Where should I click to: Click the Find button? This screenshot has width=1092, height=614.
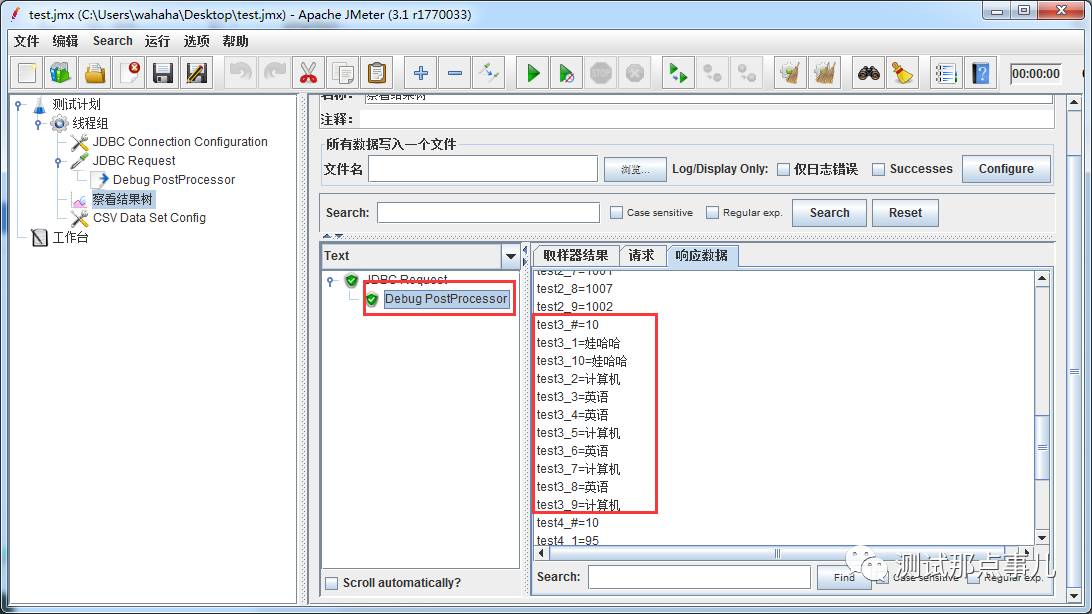tap(843, 577)
